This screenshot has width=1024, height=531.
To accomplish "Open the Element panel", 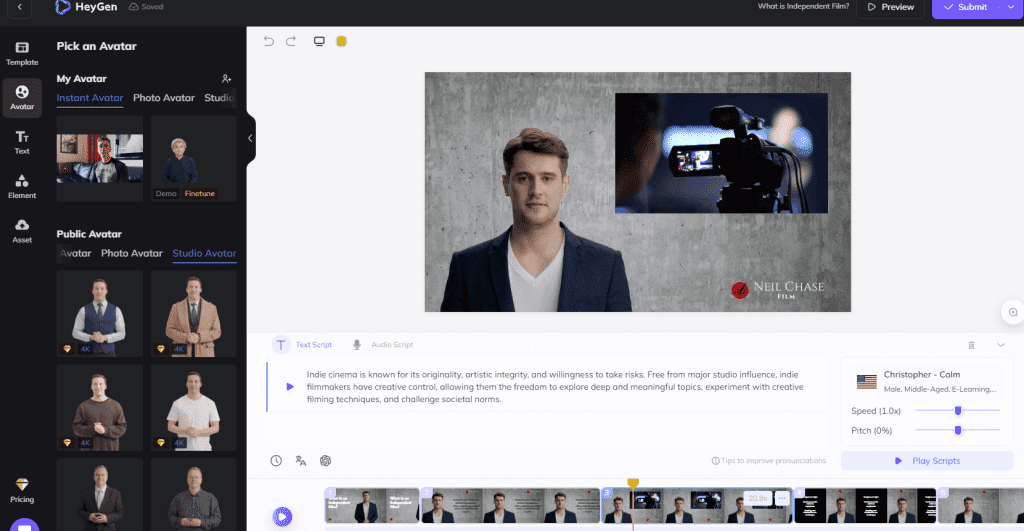I will pos(22,186).
